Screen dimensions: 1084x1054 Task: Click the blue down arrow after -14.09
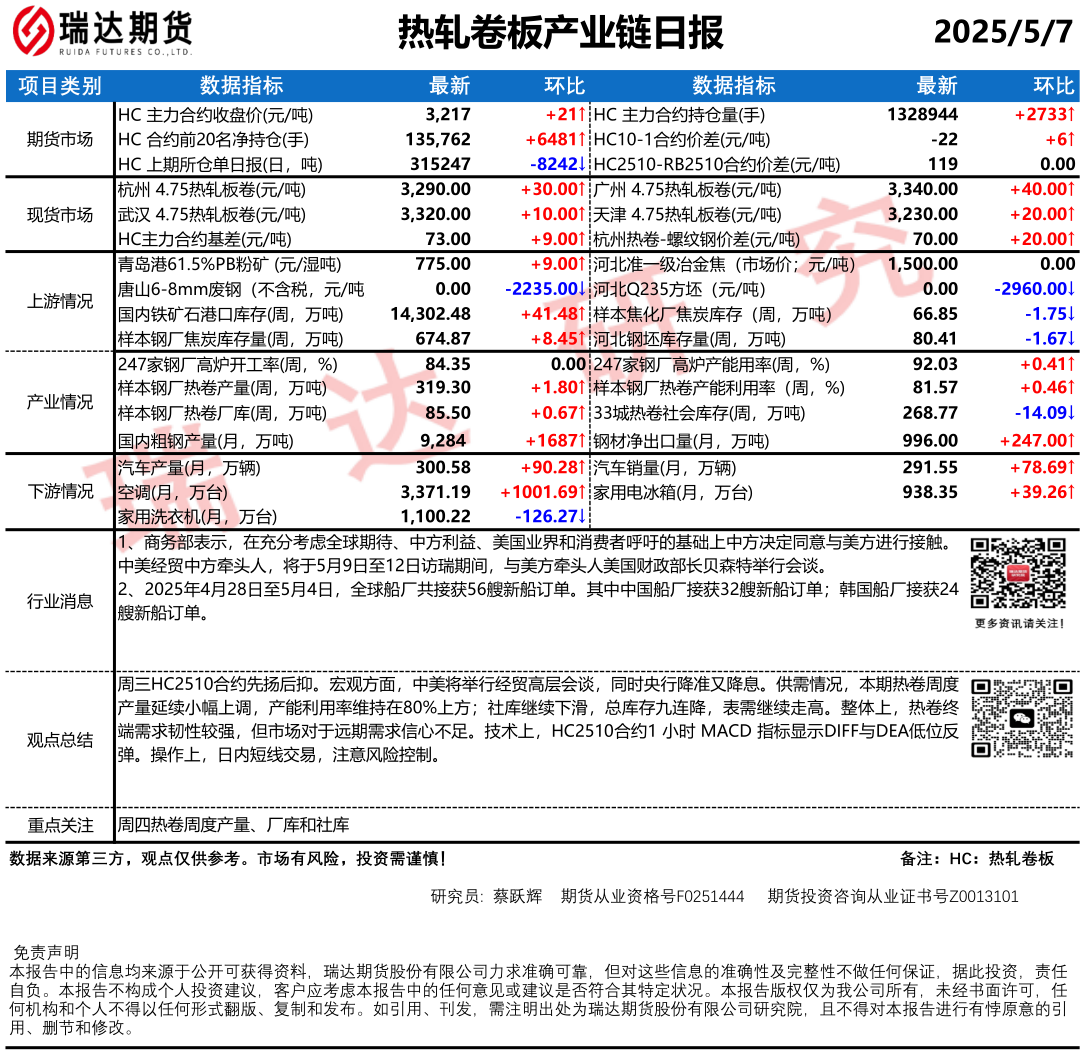pyautogui.click(x=1071, y=413)
